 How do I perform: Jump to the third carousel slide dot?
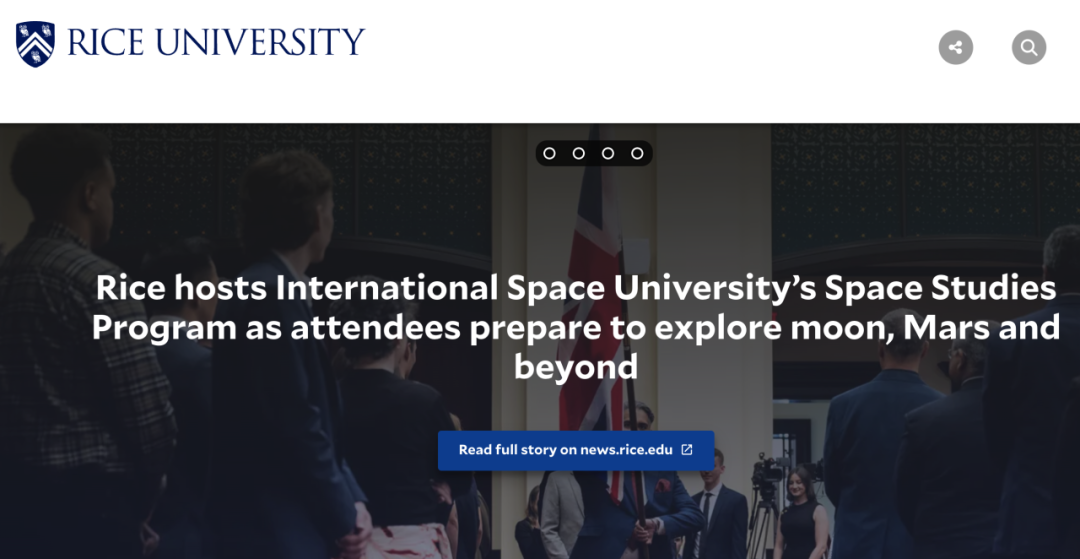[607, 153]
